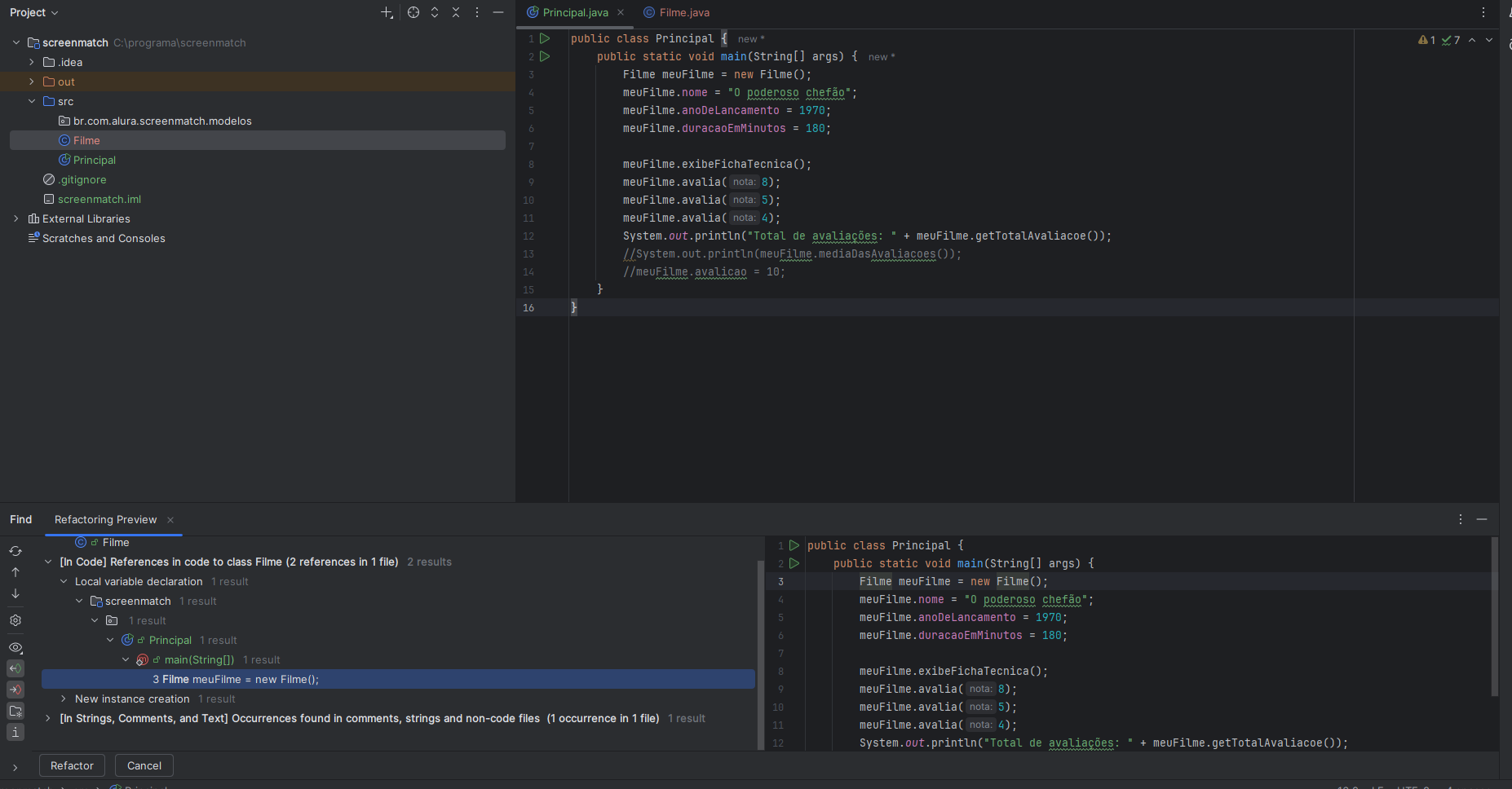The width and height of the screenshot is (1512, 789).
Task: Jump to previous occurrence up arrow
Action: tap(15, 572)
